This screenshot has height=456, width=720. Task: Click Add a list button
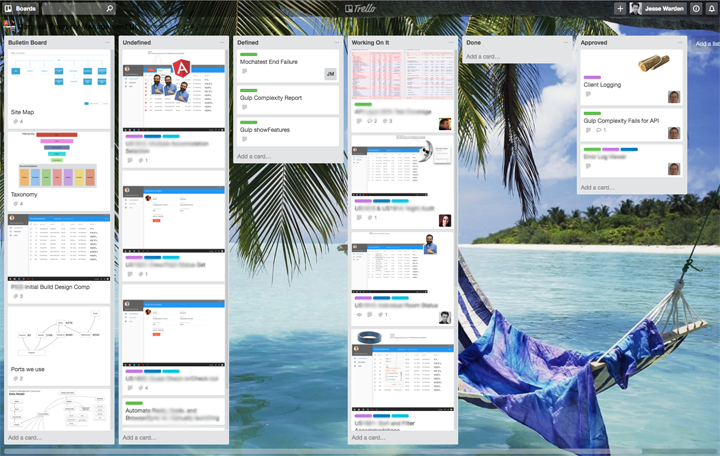click(707, 44)
